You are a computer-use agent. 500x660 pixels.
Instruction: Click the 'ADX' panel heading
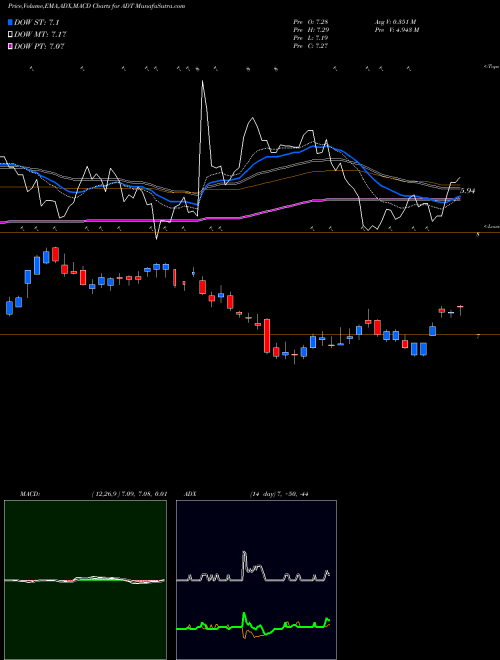[190, 494]
